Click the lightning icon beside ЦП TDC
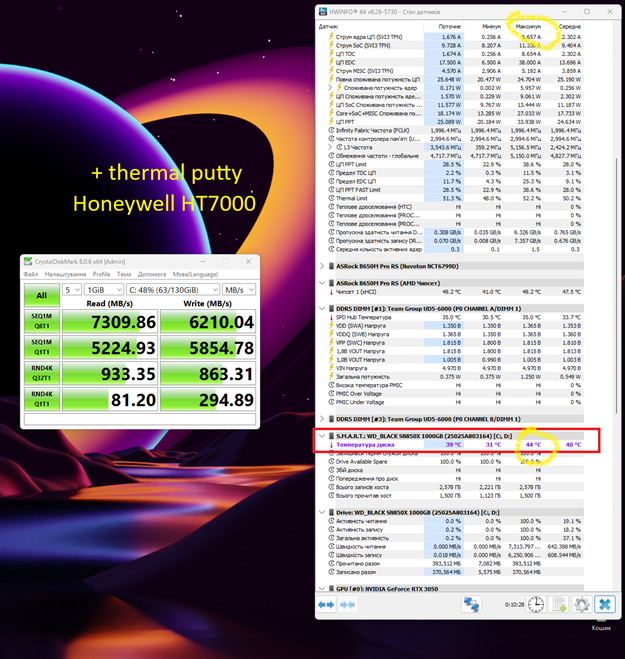The image size is (625, 659). (331, 54)
